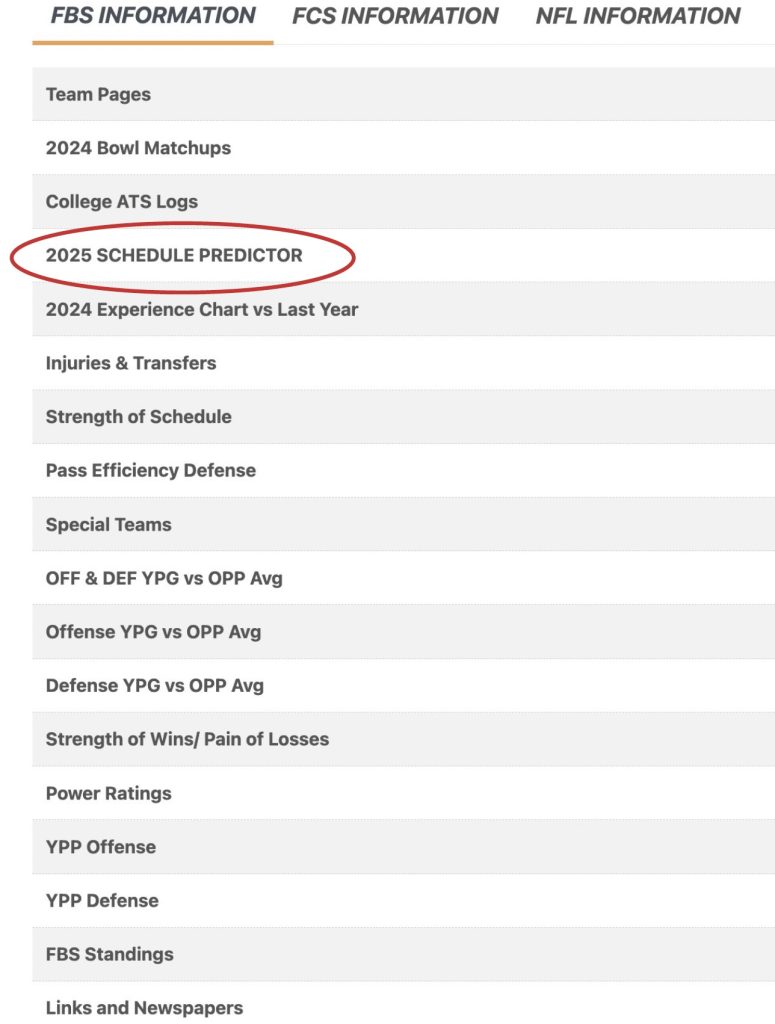View 2024 Experience Chart vs Last Year
Viewport: 775px width, 1024px height.
tap(202, 310)
